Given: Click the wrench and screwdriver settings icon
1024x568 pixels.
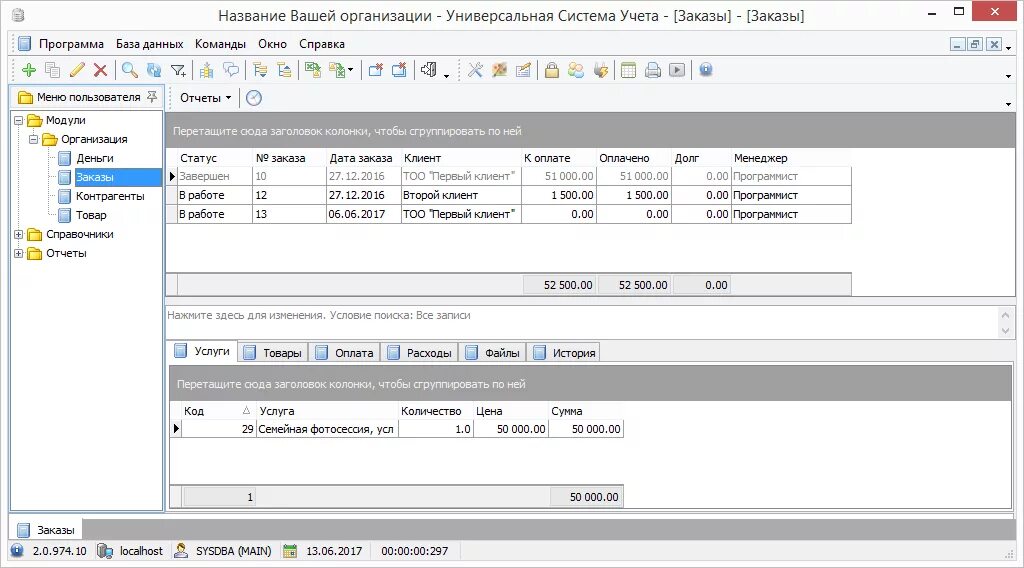Looking at the screenshot, I should click(x=475, y=70).
